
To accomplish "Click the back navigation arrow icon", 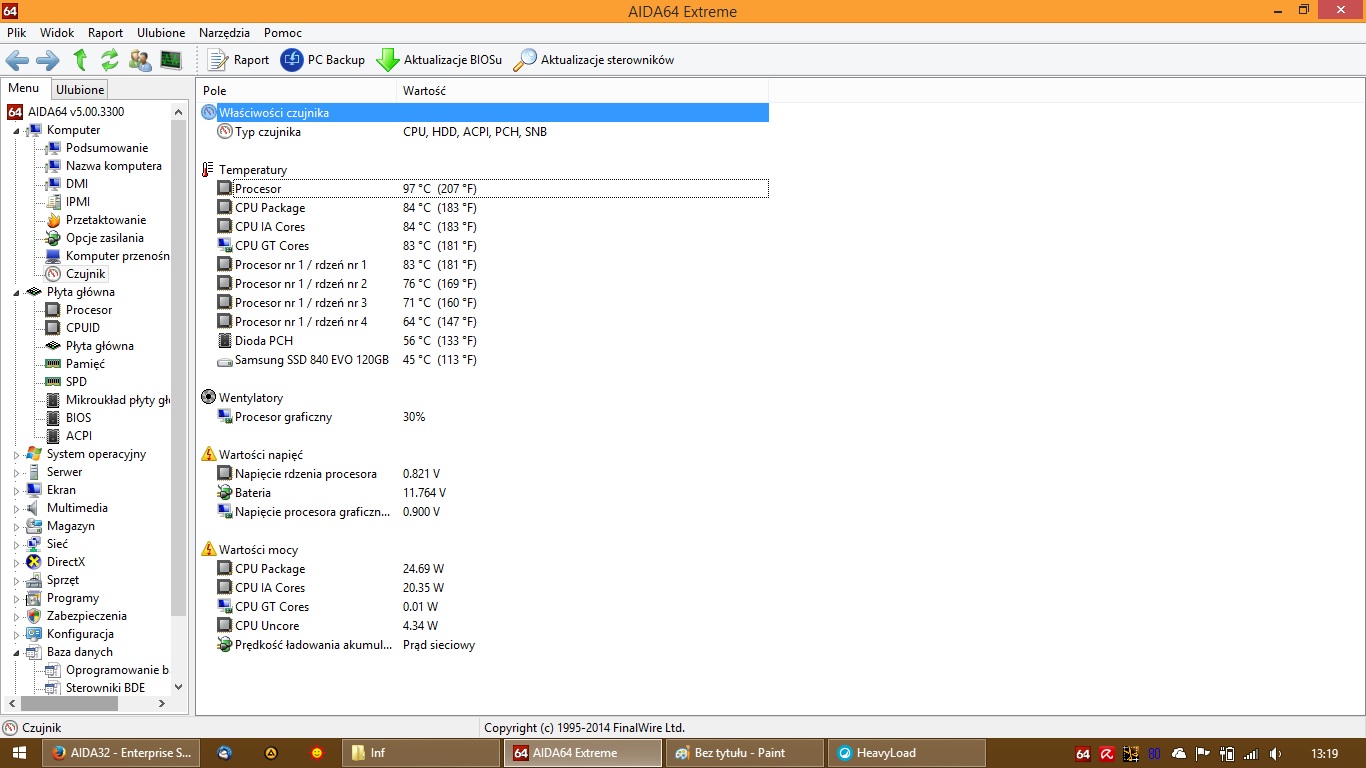I will [17, 60].
